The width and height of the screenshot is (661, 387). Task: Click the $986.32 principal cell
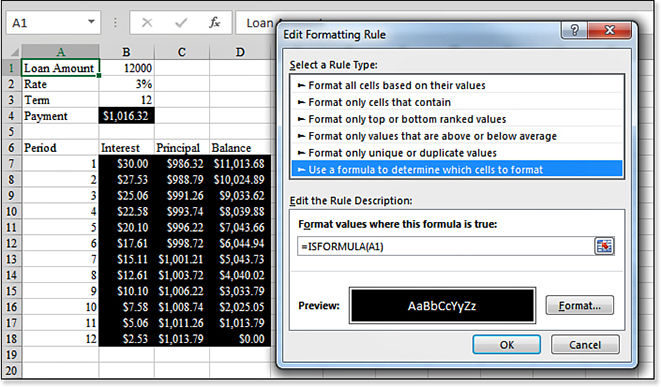click(182, 164)
